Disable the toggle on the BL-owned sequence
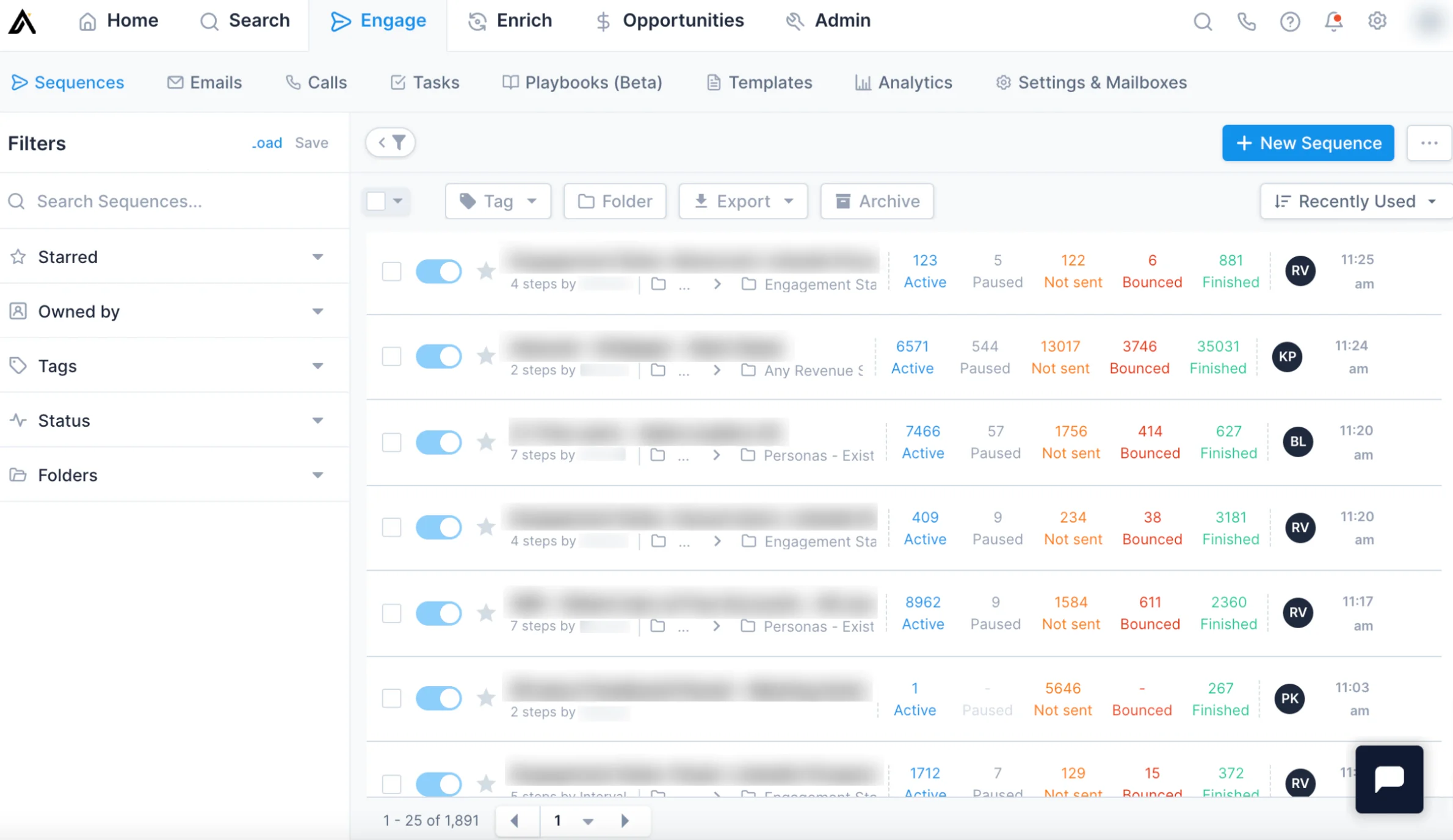1453x840 pixels. click(438, 442)
